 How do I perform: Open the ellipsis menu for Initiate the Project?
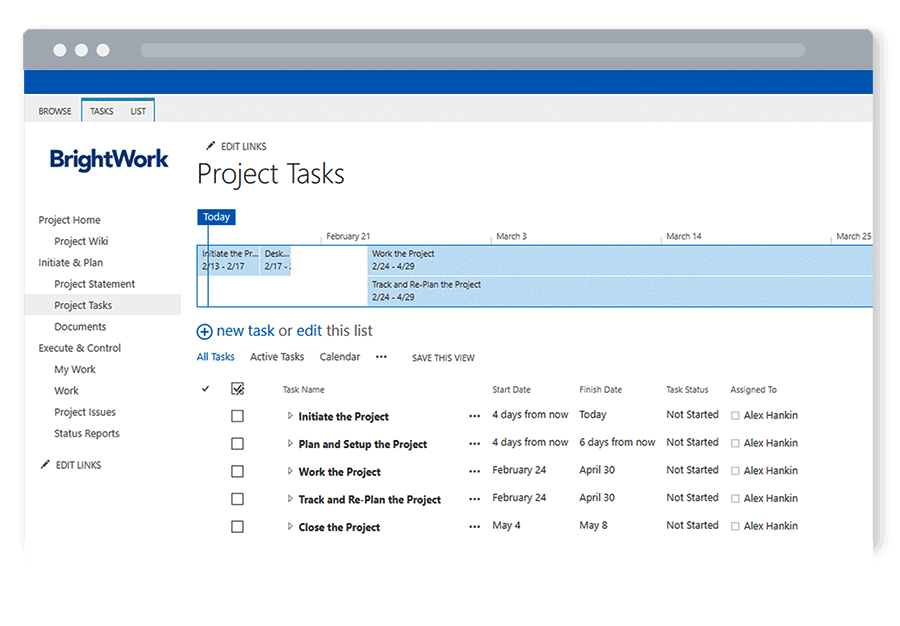point(474,415)
